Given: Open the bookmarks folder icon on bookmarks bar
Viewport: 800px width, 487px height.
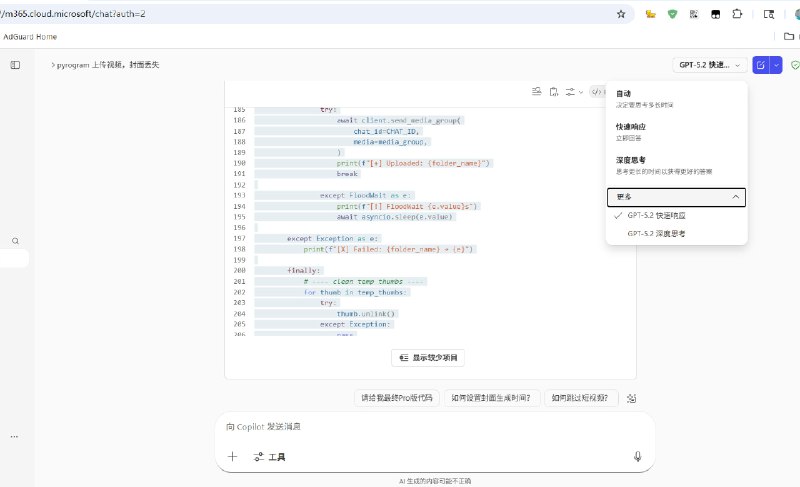Looking at the screenshot, I should coord(789,36).
